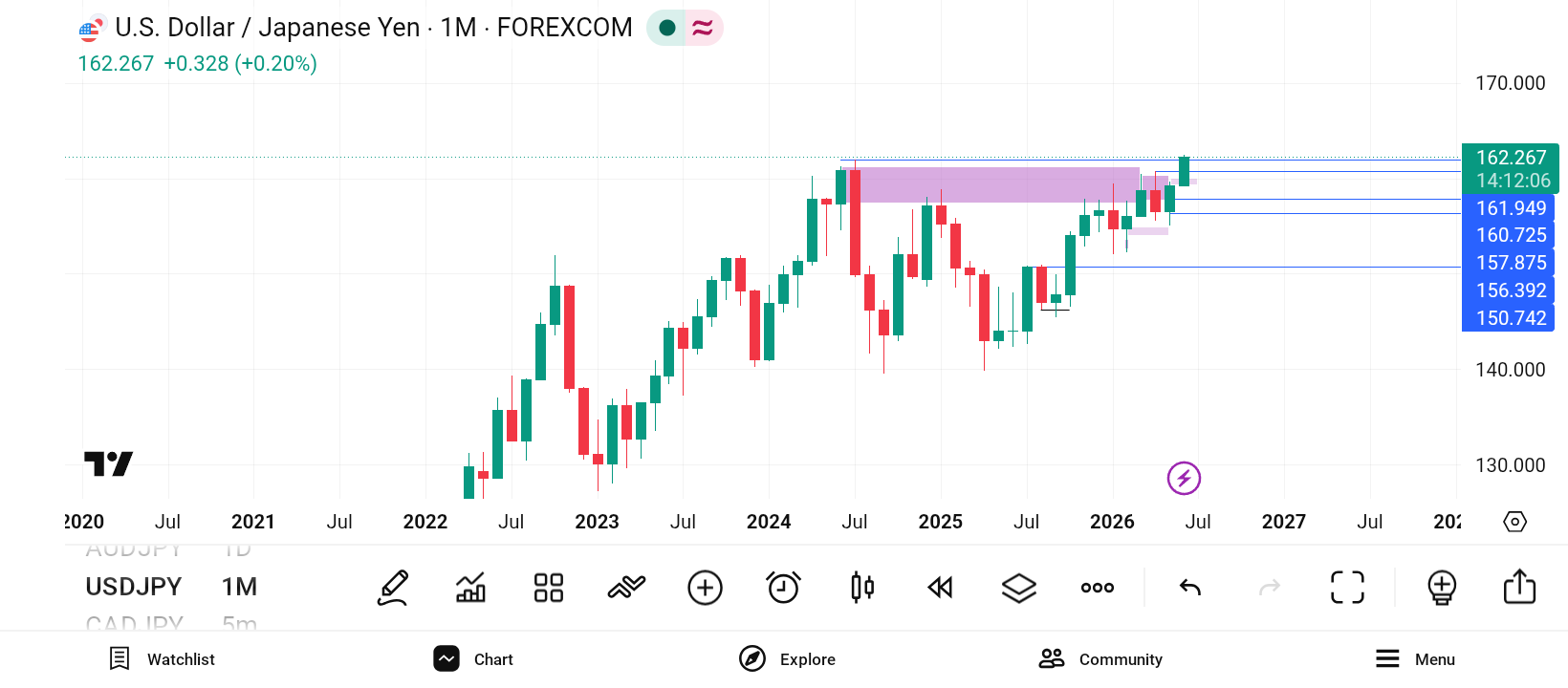Open the layout grid templates icon
Viewport: 1568px width, 688px height.
point(549,588)
